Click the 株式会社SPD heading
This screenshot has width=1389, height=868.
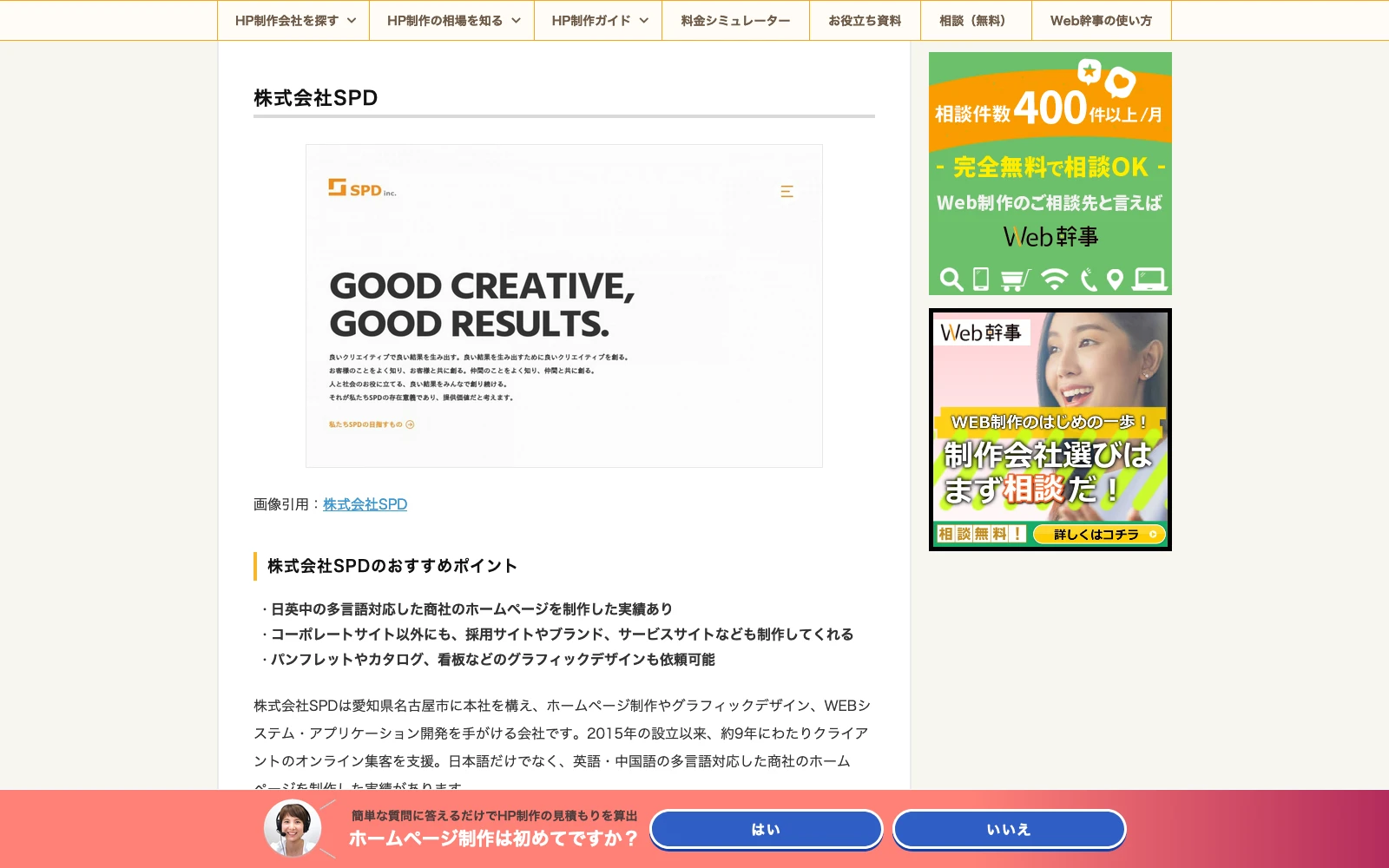tap(316, 98)
